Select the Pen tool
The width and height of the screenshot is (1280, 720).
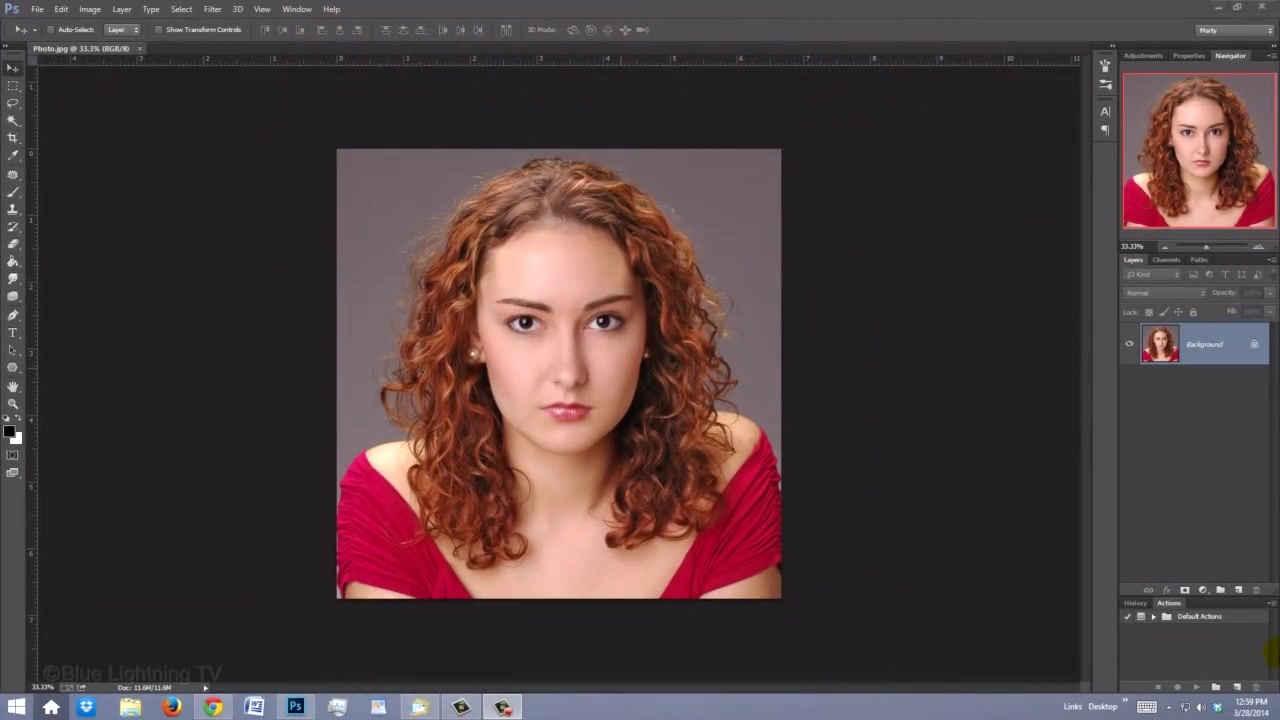coord(13,315)
